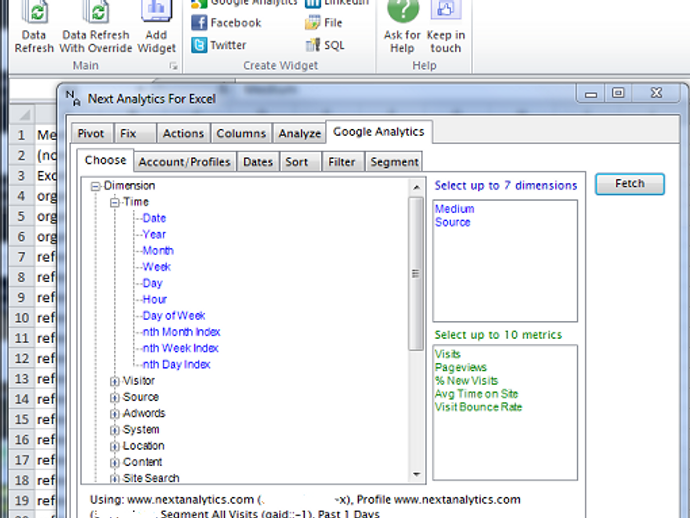The width and height of the screenshot is (690, 518).
Task: Create a File widget
Action: (x=323, y=22)
